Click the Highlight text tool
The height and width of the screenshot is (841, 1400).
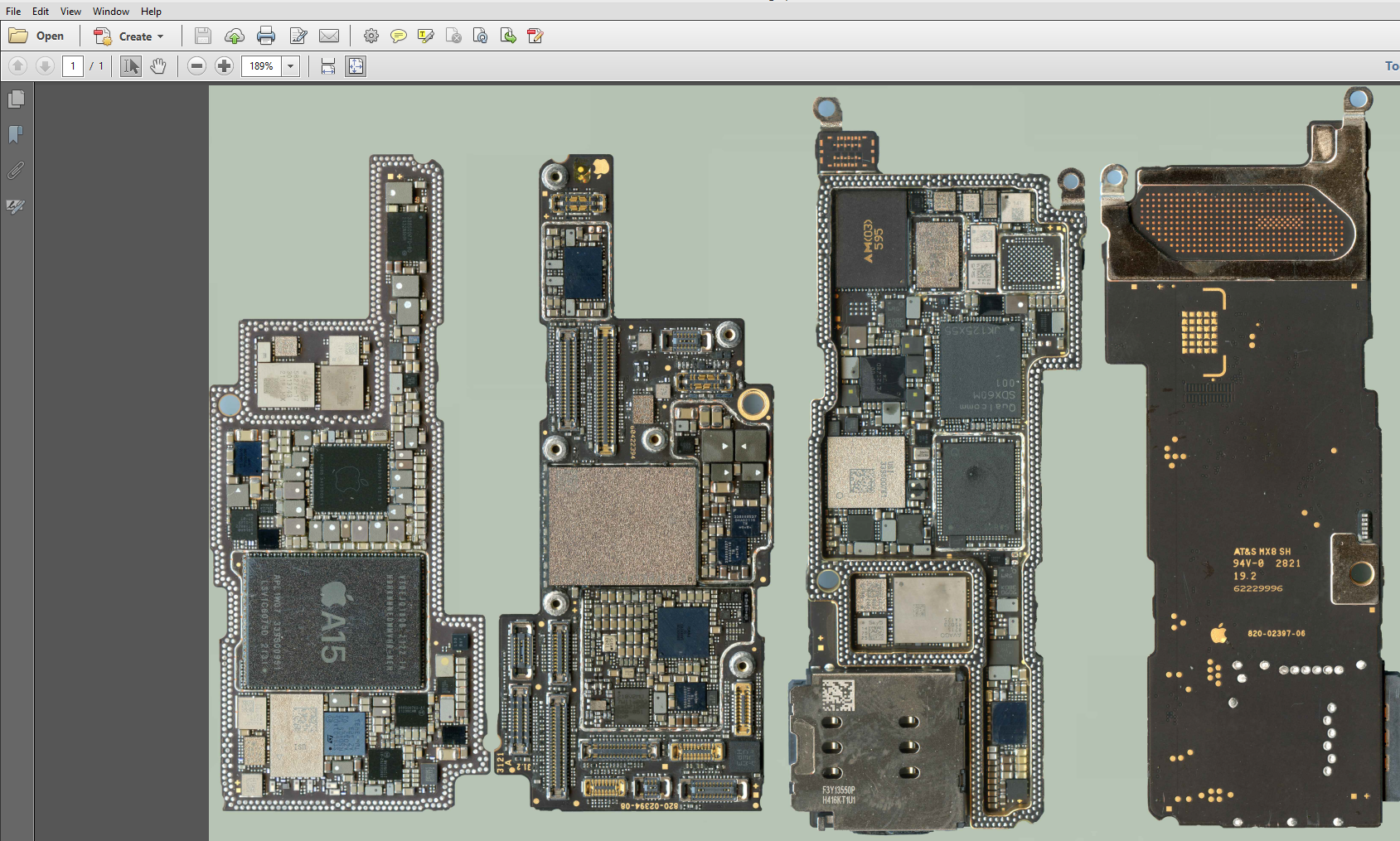pyautogui.click(x=426, y=36)
